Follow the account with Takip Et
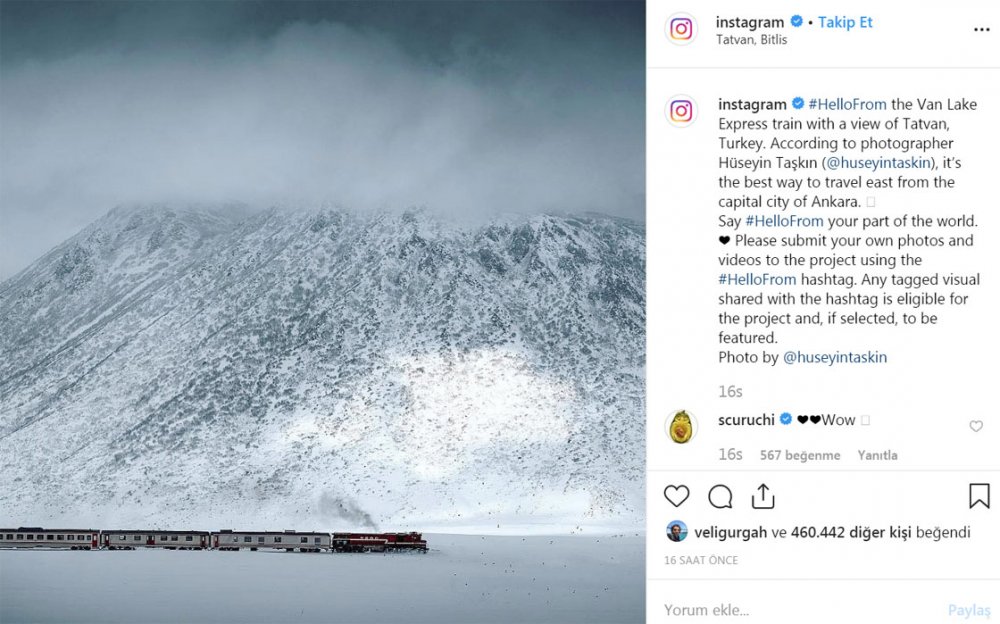The image size is (1000, 624). coord(845,22)
